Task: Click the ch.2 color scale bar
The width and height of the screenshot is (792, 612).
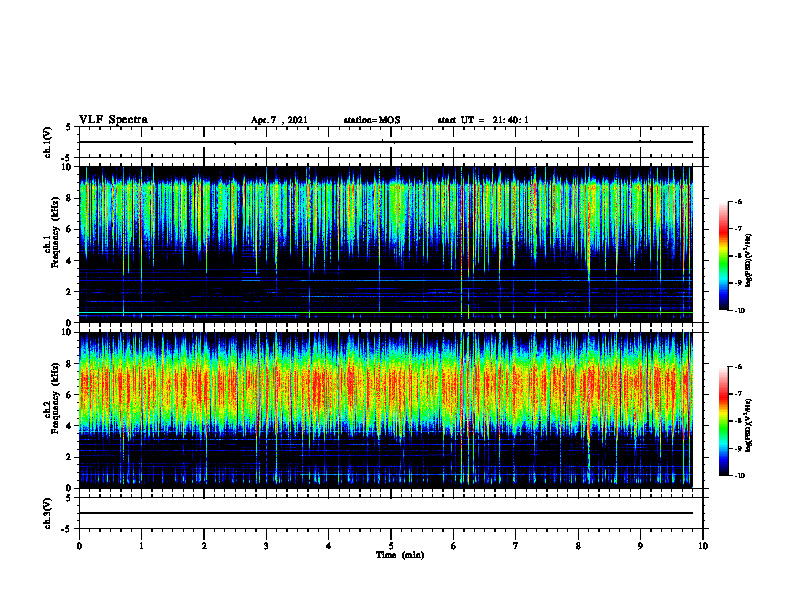Action: point(723,421)
